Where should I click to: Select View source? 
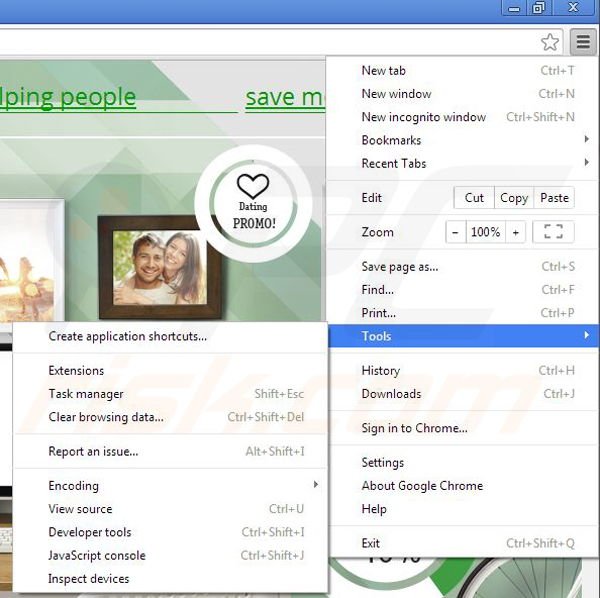click(x=170, y=509)
